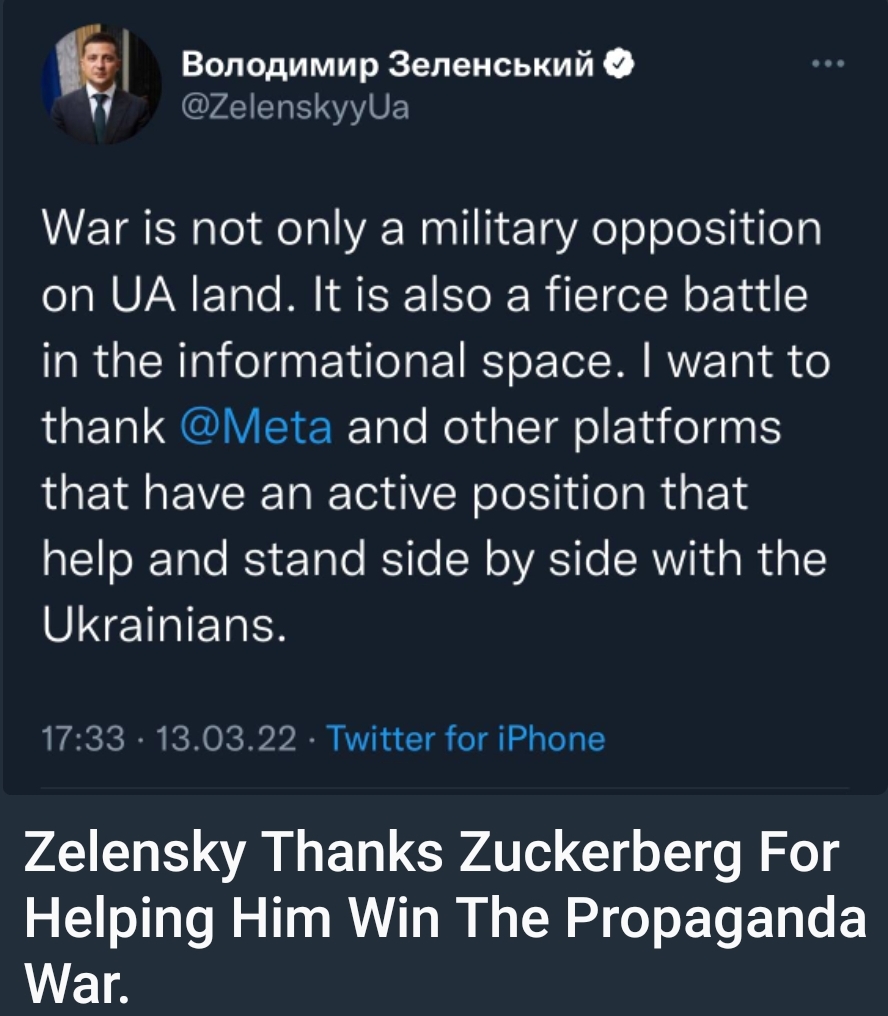888x1016 pixels.
Task: Open the three-dot more options menu
Action: pos(829,66)
